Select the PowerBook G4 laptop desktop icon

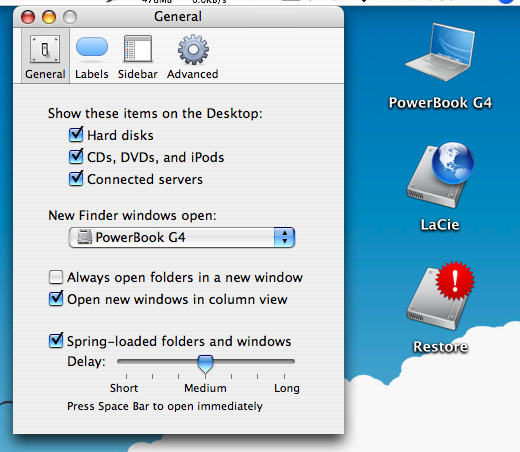[440, 52]
